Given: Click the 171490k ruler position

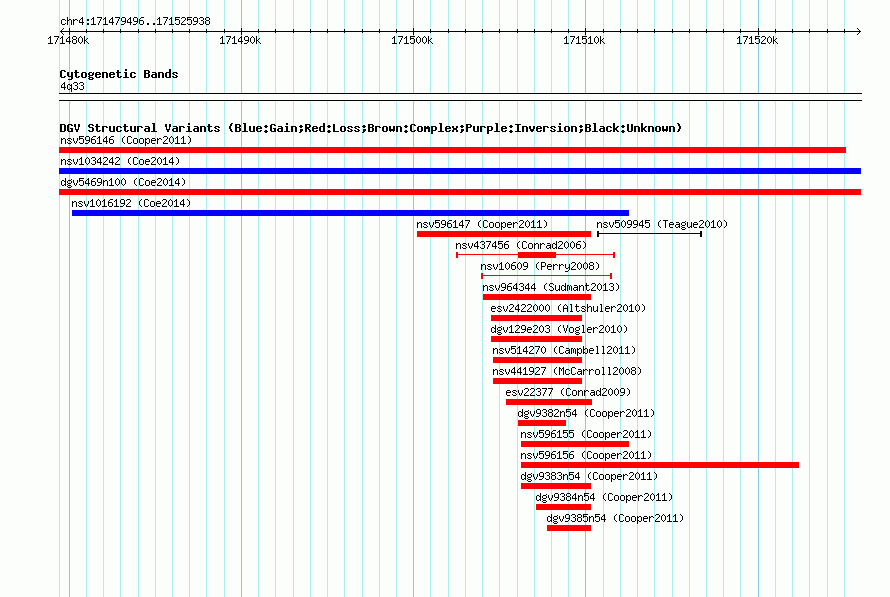Looking at the screenshot, I should pos(240,40).
